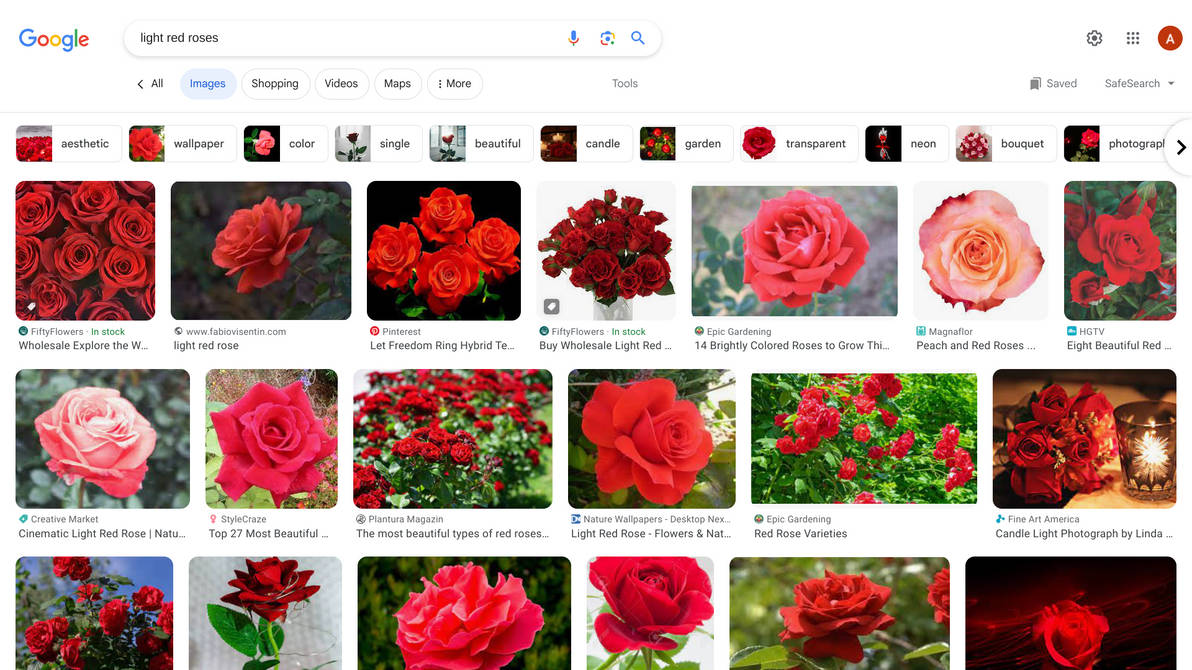Select the wallpaper filter chip
1192x670 pixels.
(x=182, y=144)
